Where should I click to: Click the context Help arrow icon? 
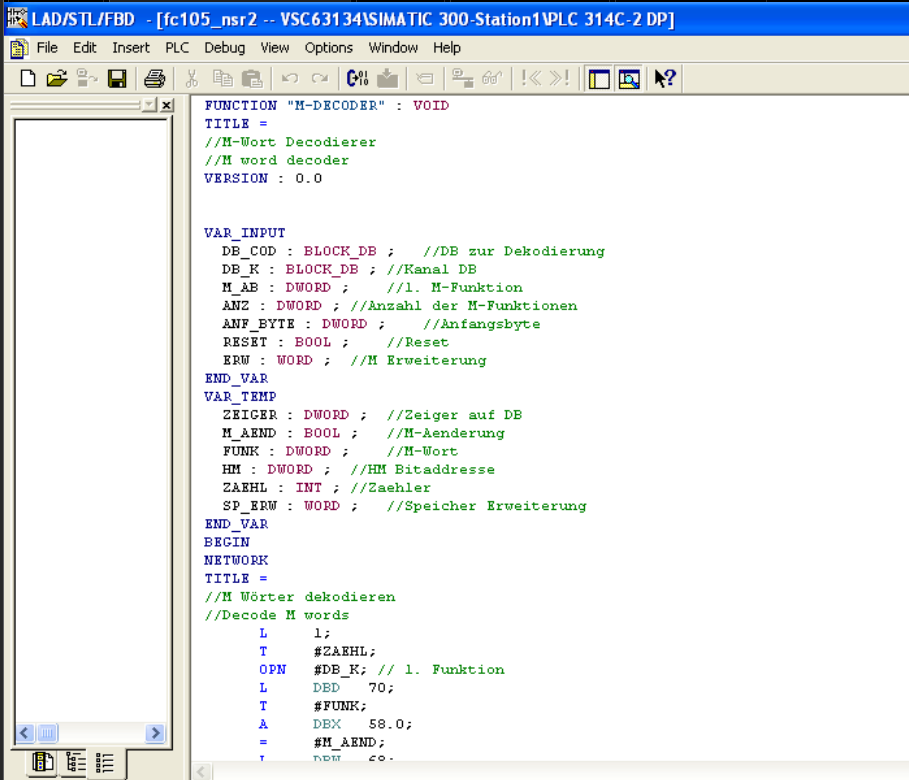pos(665,78)
